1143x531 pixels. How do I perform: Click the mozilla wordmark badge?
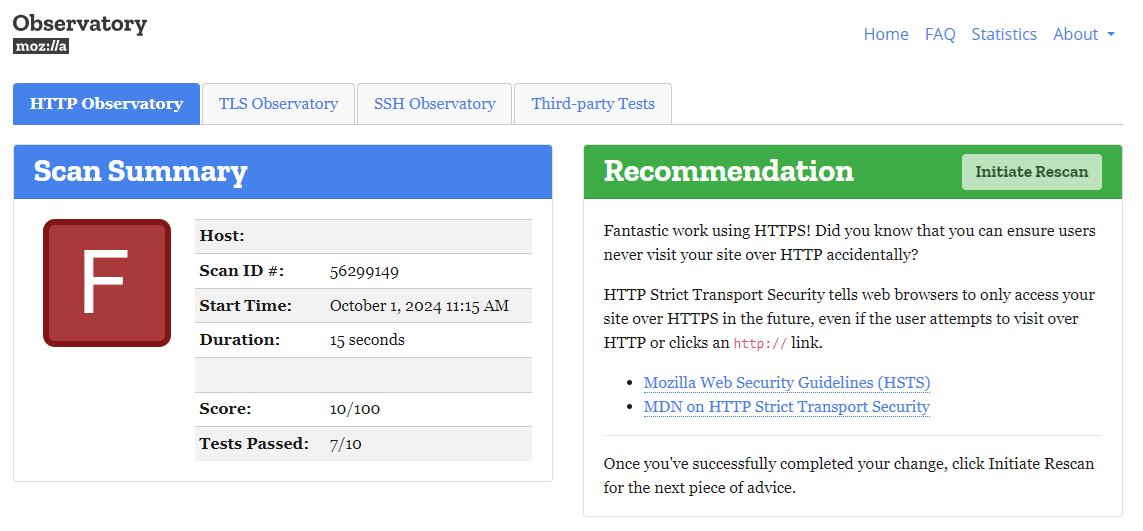(41, 46)
